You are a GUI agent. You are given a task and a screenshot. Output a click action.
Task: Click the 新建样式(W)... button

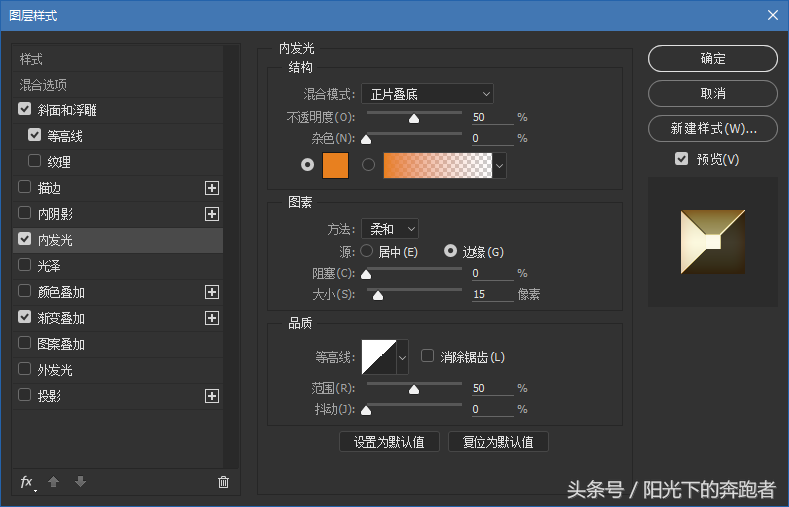(x=713, y=129)
